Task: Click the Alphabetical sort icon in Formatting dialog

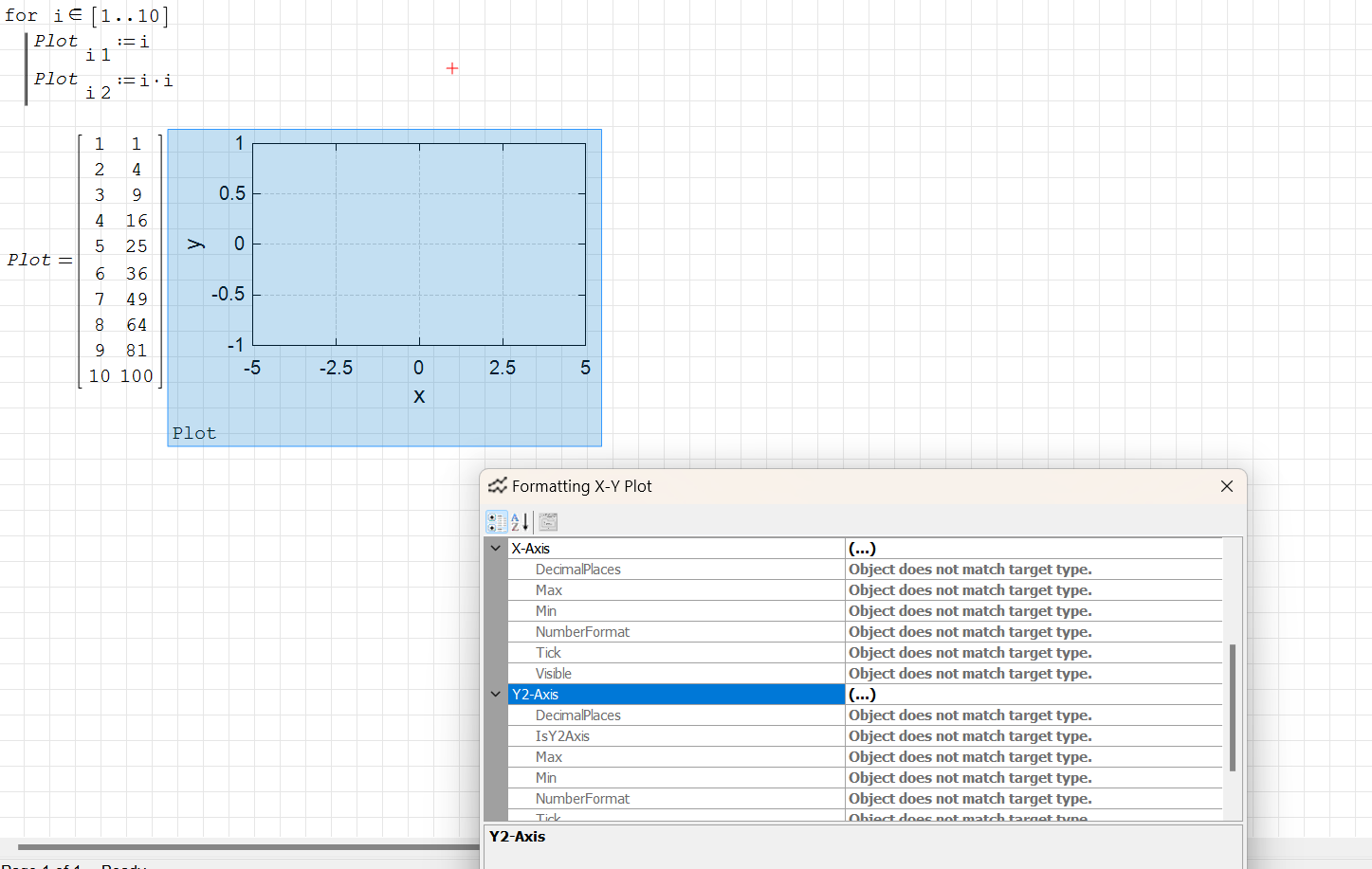Action: 519,521
